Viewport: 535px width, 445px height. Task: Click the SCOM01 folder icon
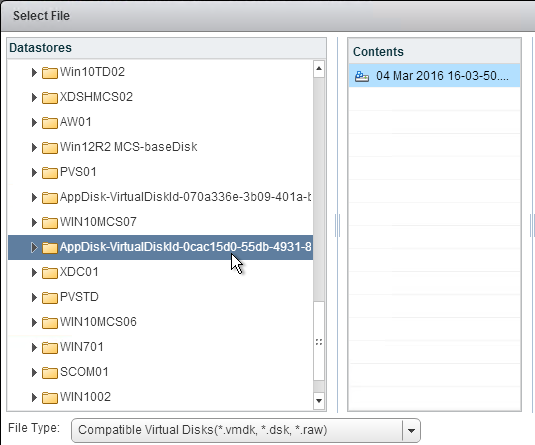pos(49,372)
